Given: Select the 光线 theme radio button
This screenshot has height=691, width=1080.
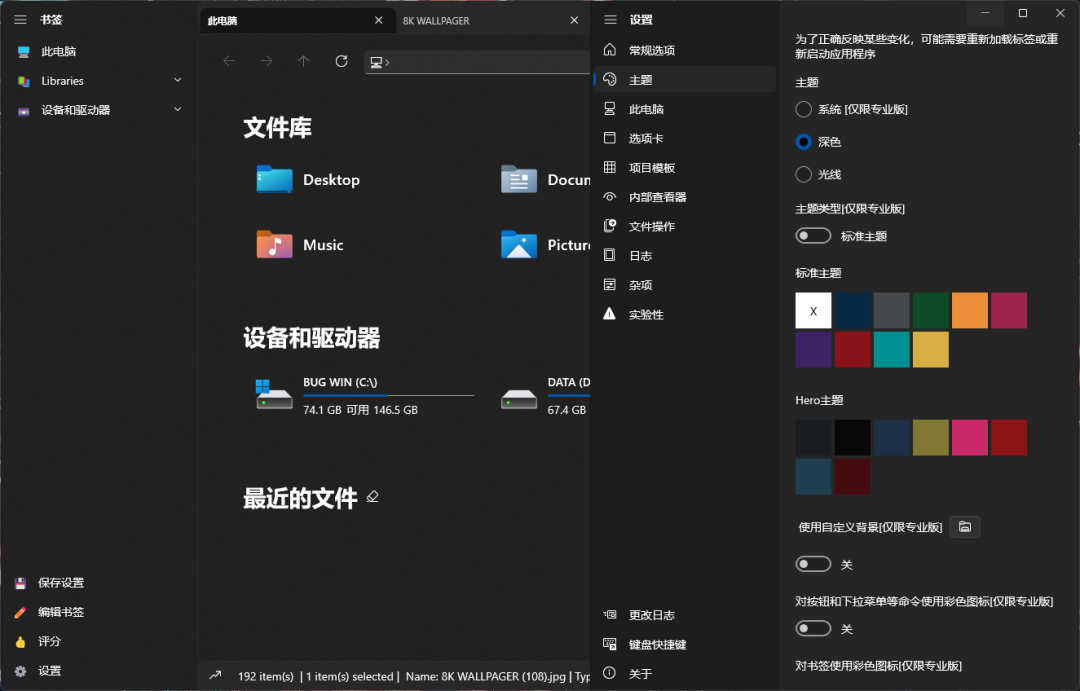Looking at the screenshot, I should coord(803,174).
